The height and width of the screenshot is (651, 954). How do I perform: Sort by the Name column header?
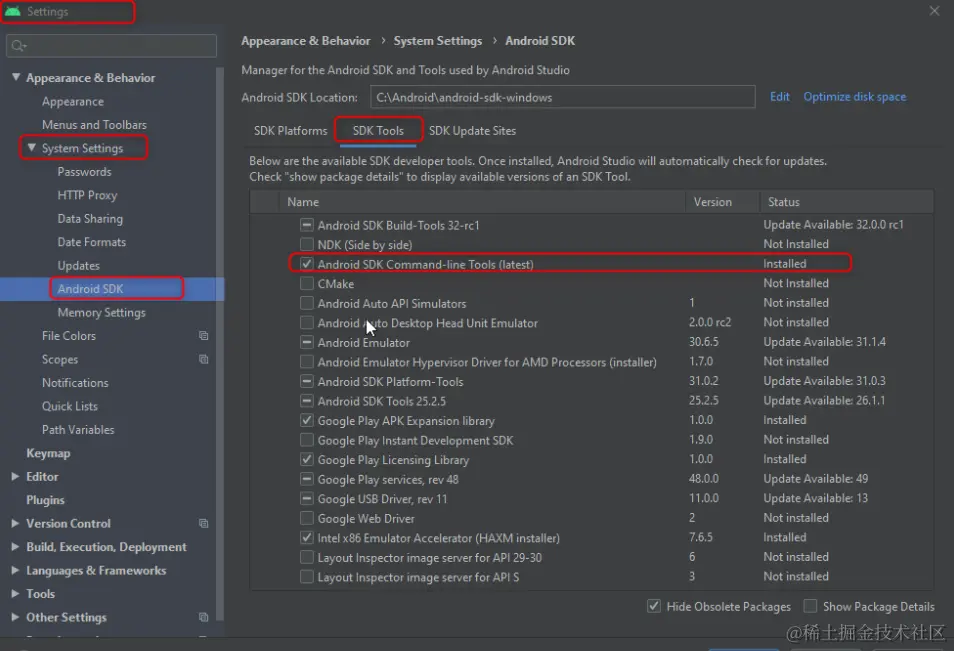pos(482,202)
